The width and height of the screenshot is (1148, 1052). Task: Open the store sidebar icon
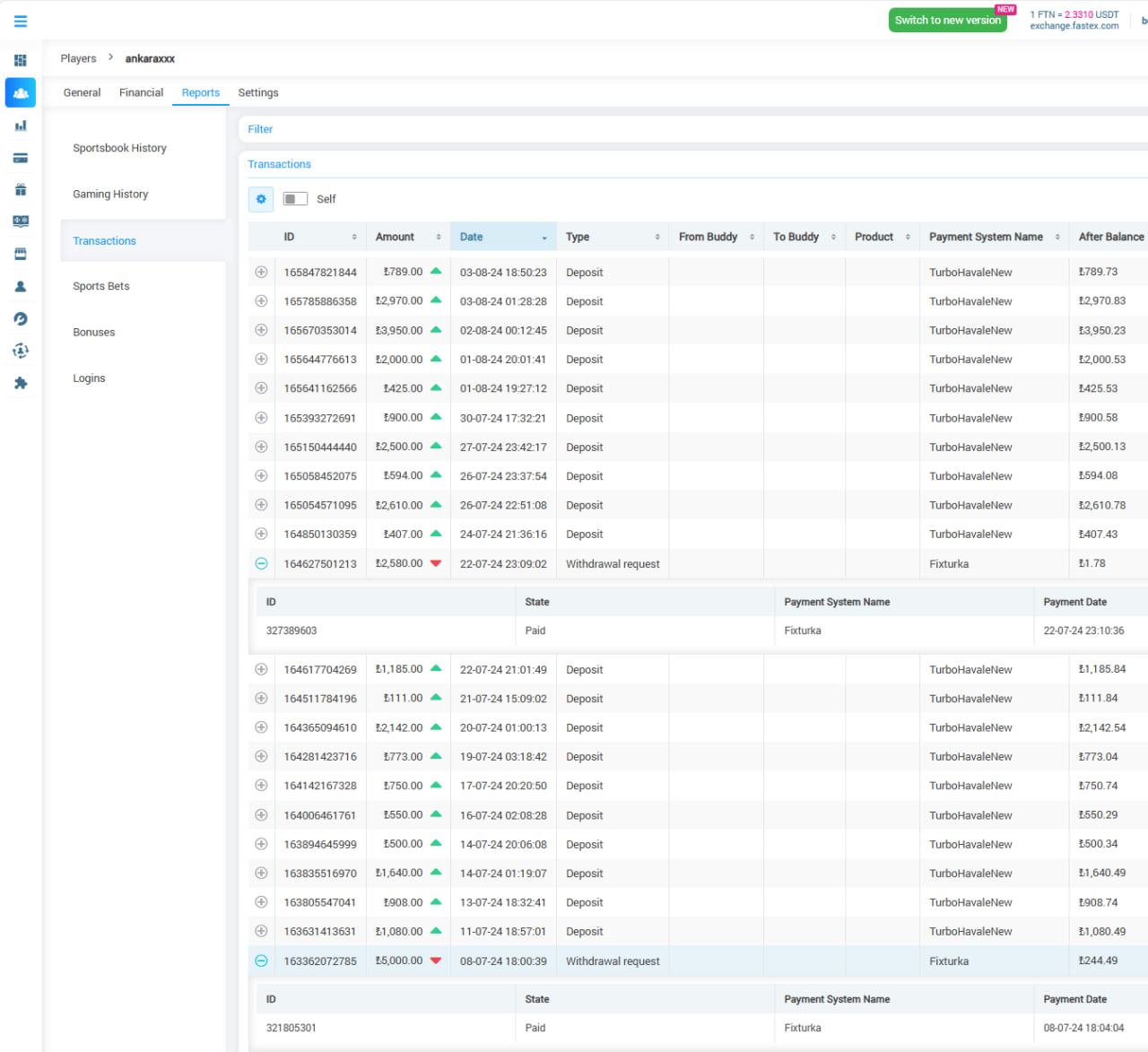(21, 254)
